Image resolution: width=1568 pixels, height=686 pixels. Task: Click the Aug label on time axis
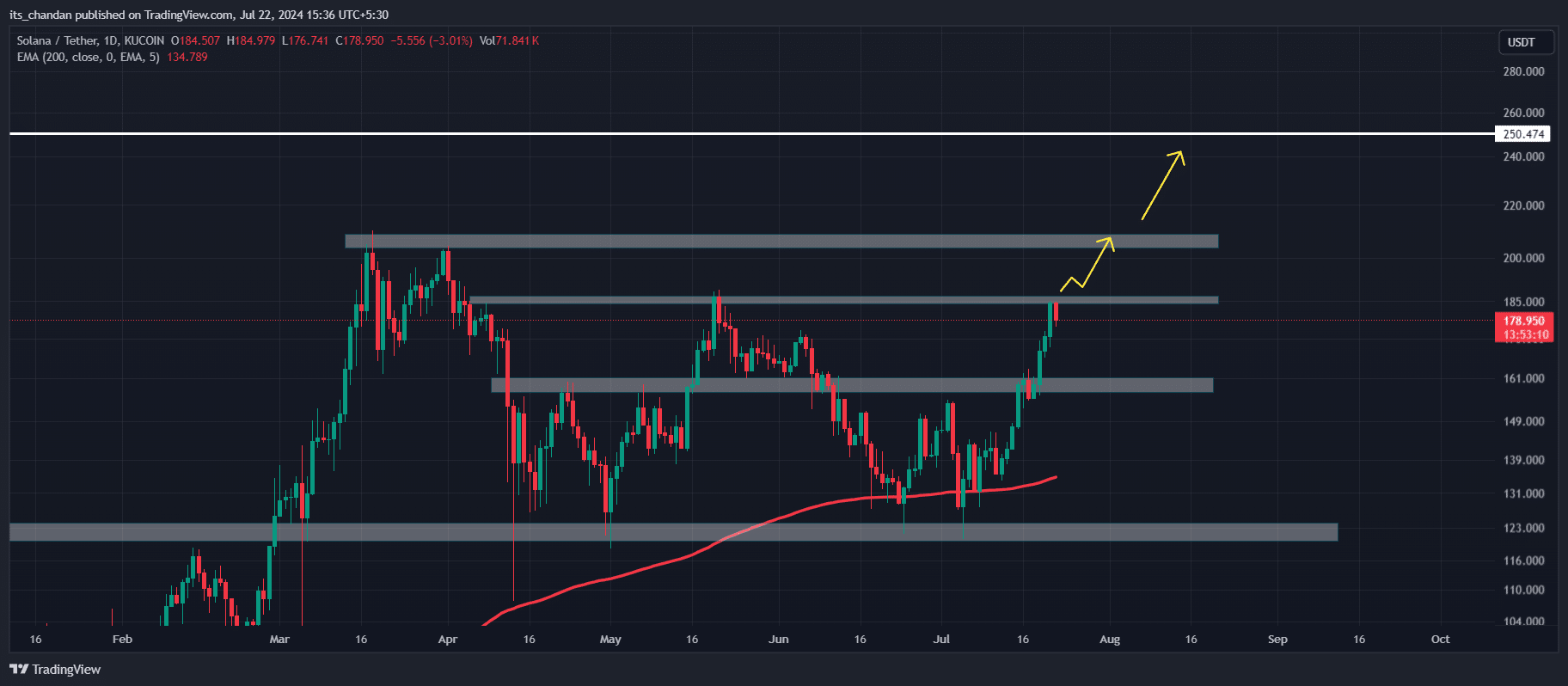pos(1110,639)
